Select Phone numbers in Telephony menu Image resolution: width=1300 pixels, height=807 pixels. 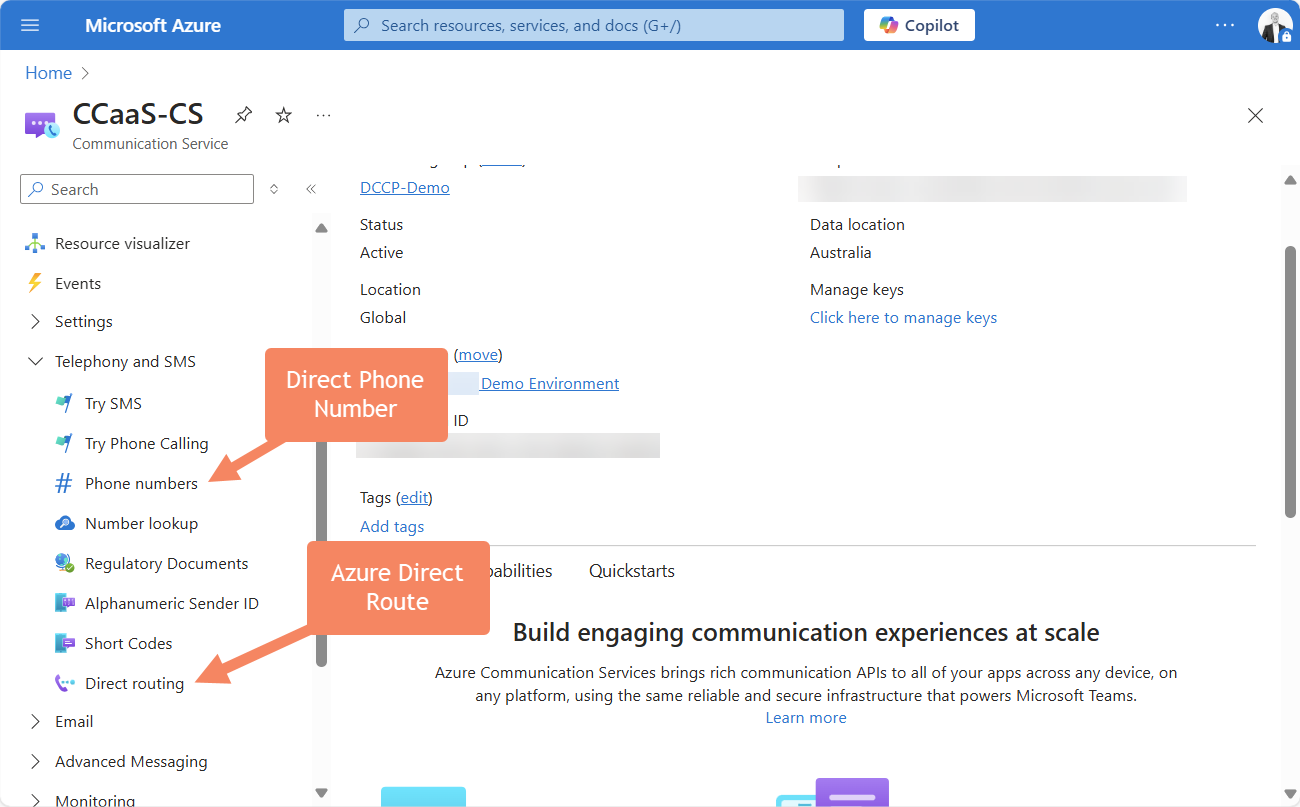pos(141,483)
